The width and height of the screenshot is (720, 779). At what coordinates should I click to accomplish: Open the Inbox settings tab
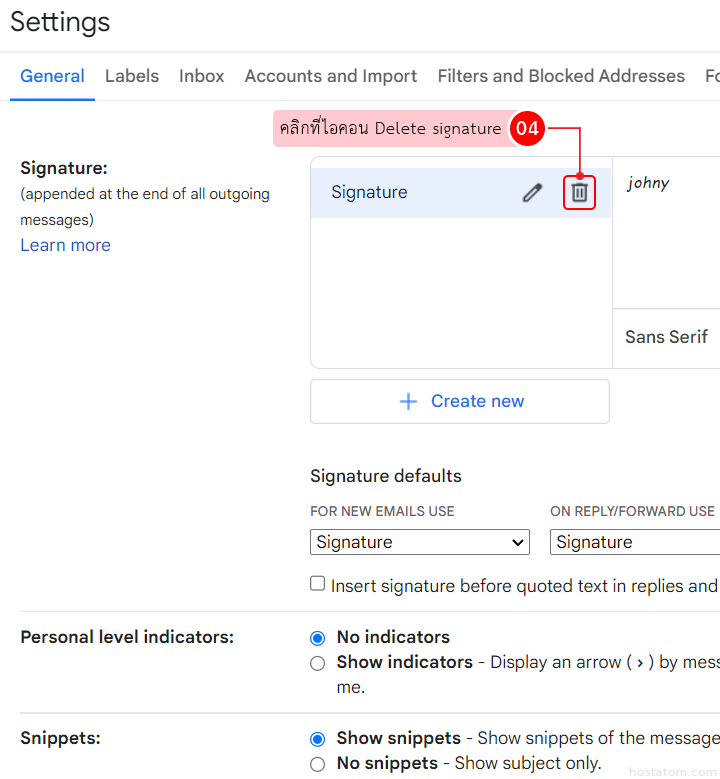[x=202, y=76]
